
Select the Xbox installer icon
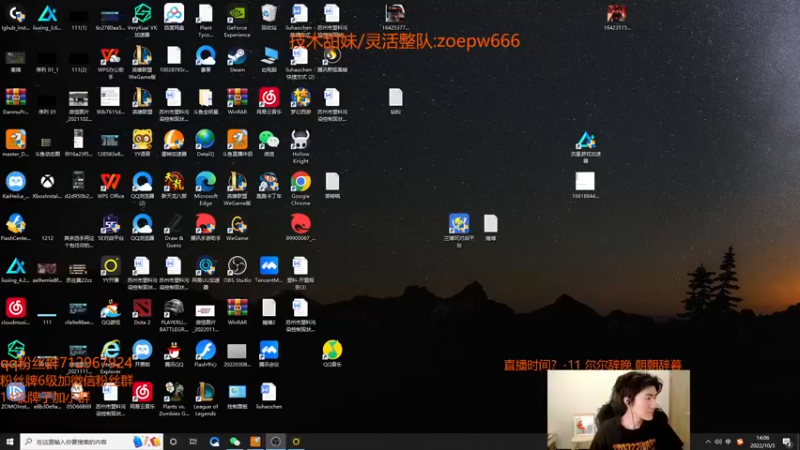47,186
